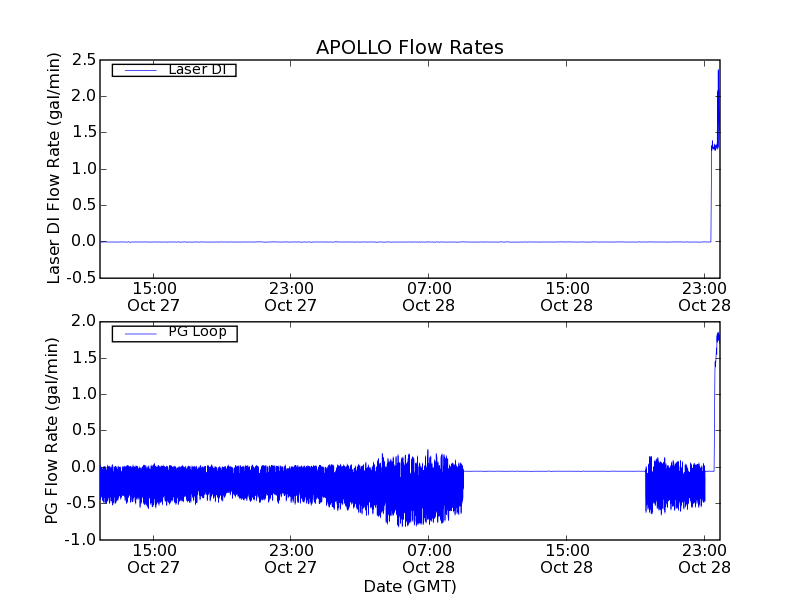Click the "PG Flow Rate (gal/min)" axis label
This screenshot has height=600, width=800.
coord(52,430)
